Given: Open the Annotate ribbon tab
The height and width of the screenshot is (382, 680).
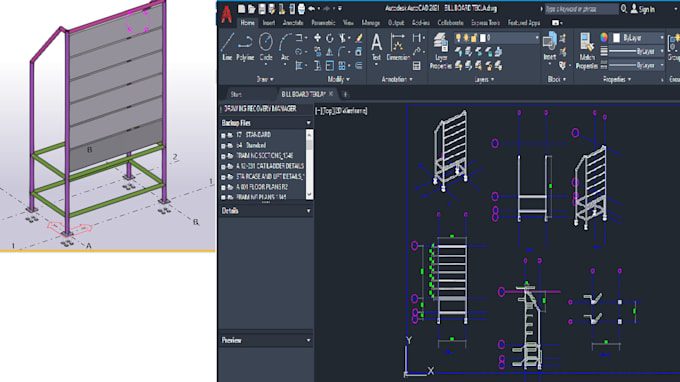Looking at the screenshot, I should [293, 23].
